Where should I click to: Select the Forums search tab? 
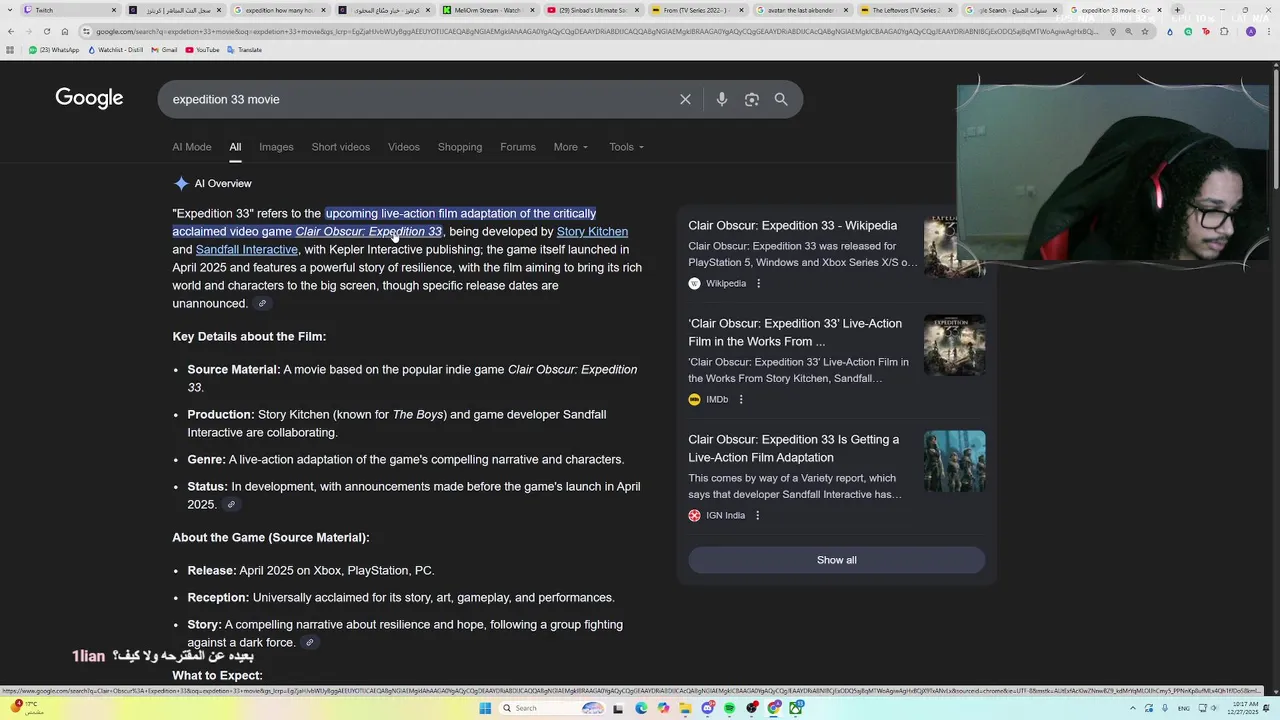tap(518, 147)
